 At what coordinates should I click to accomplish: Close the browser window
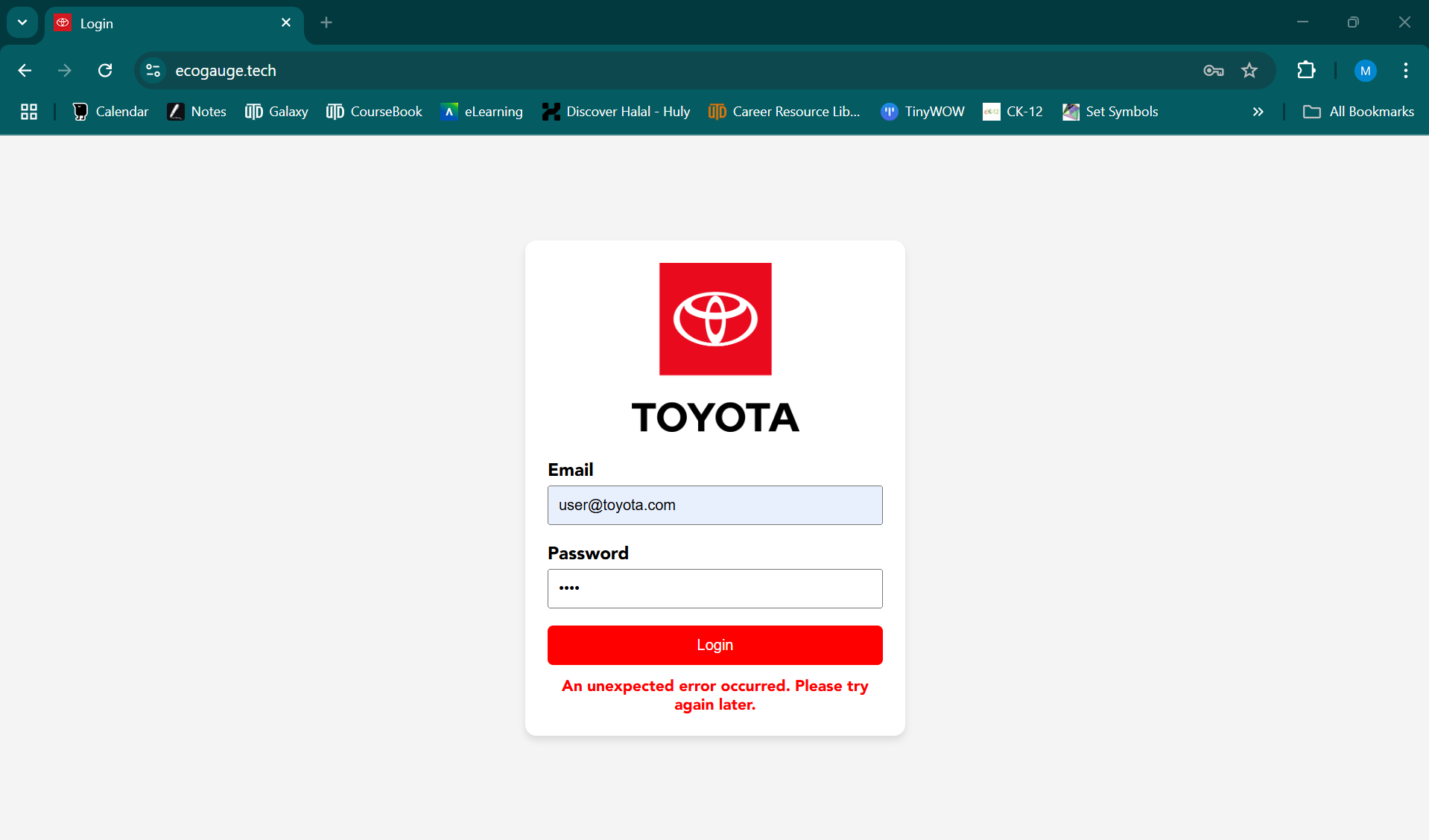[1404, 22]
